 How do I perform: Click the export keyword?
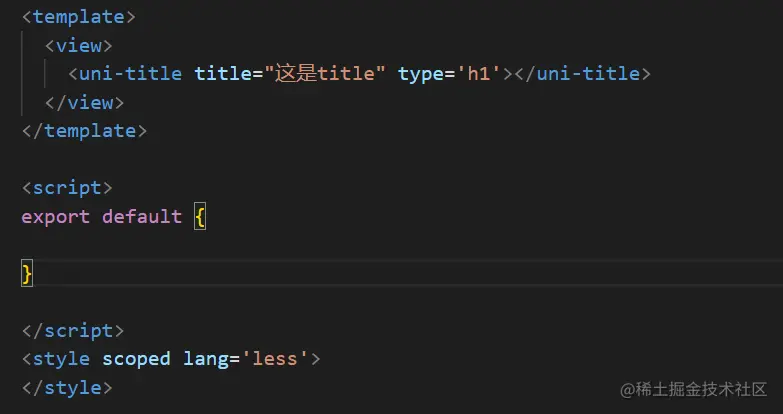56,218
